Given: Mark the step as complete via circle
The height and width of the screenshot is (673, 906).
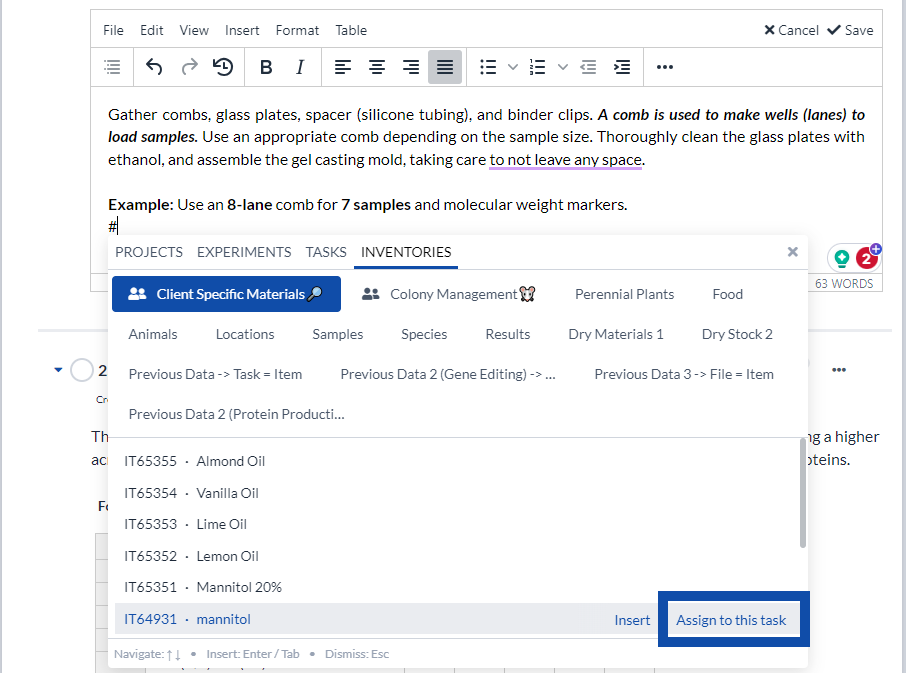Looking at the screenshot, I should [x=82, y=370].
